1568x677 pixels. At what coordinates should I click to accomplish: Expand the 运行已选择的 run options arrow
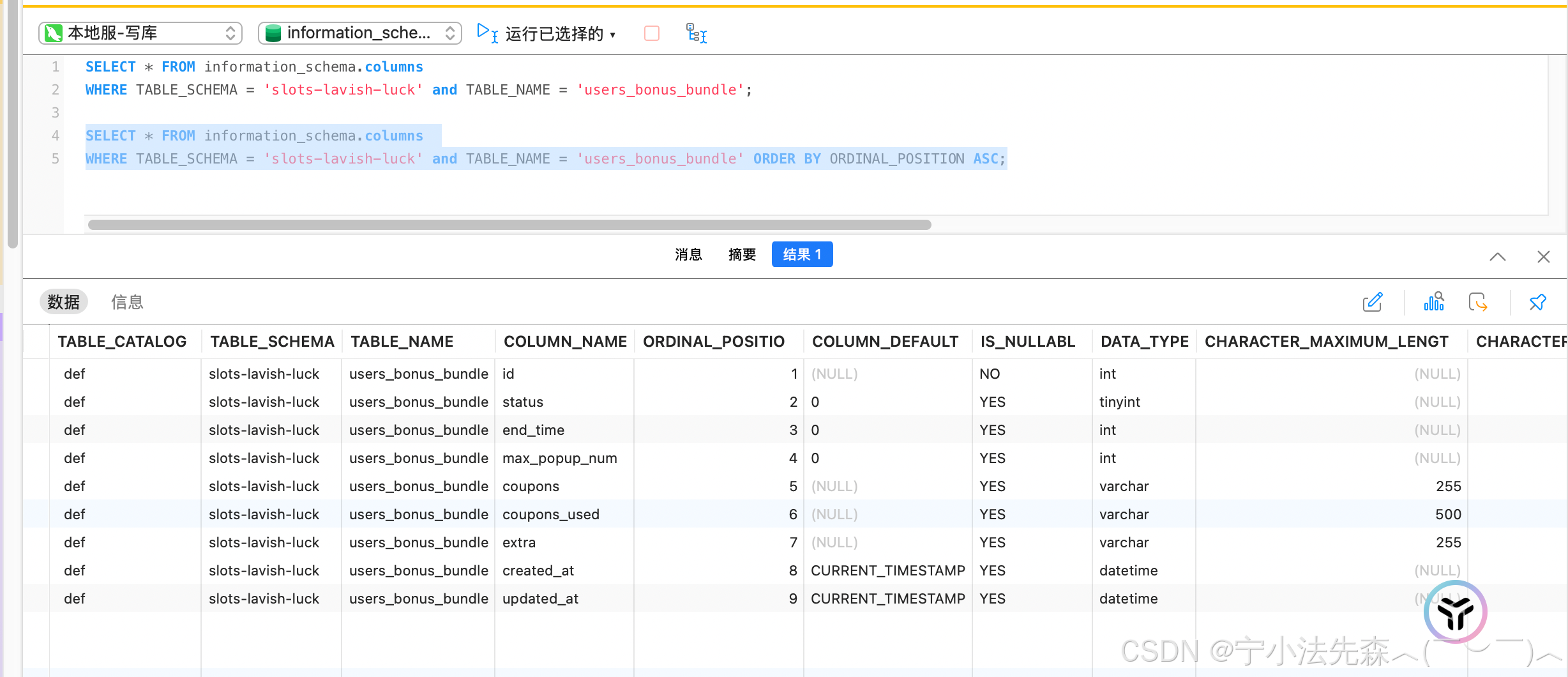[613, 34]
